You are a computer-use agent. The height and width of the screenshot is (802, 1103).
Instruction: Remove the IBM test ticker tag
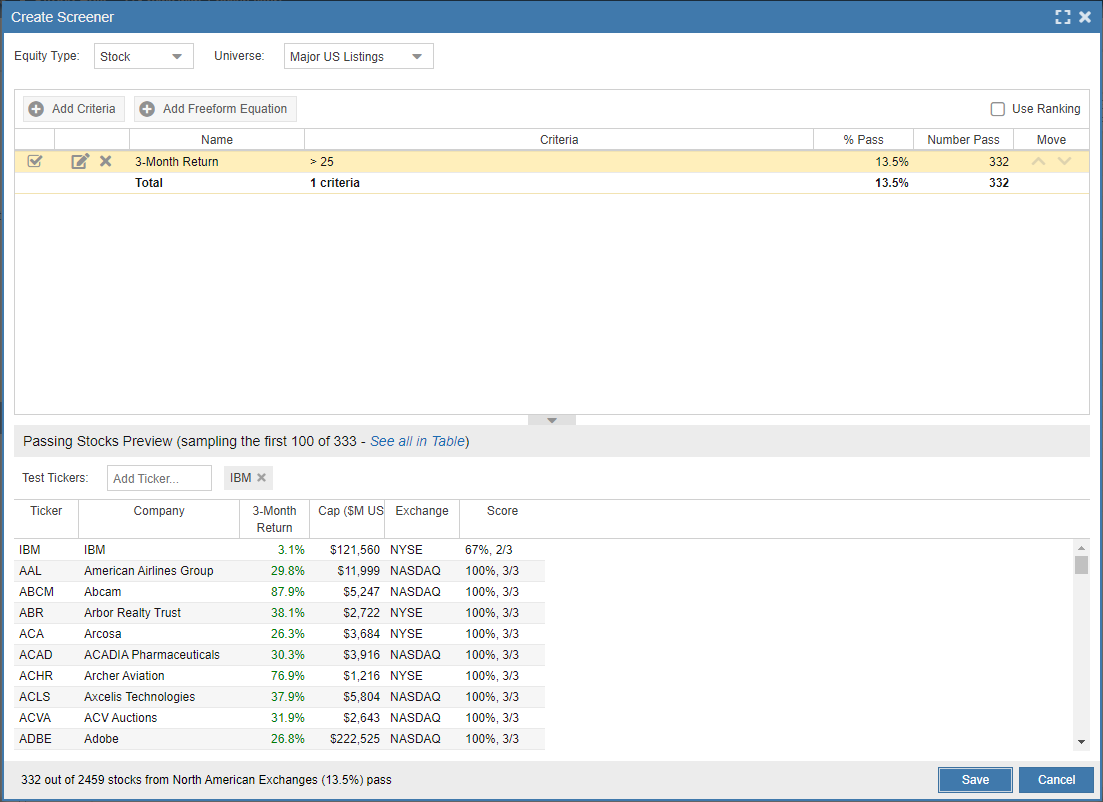pos(261,478)
